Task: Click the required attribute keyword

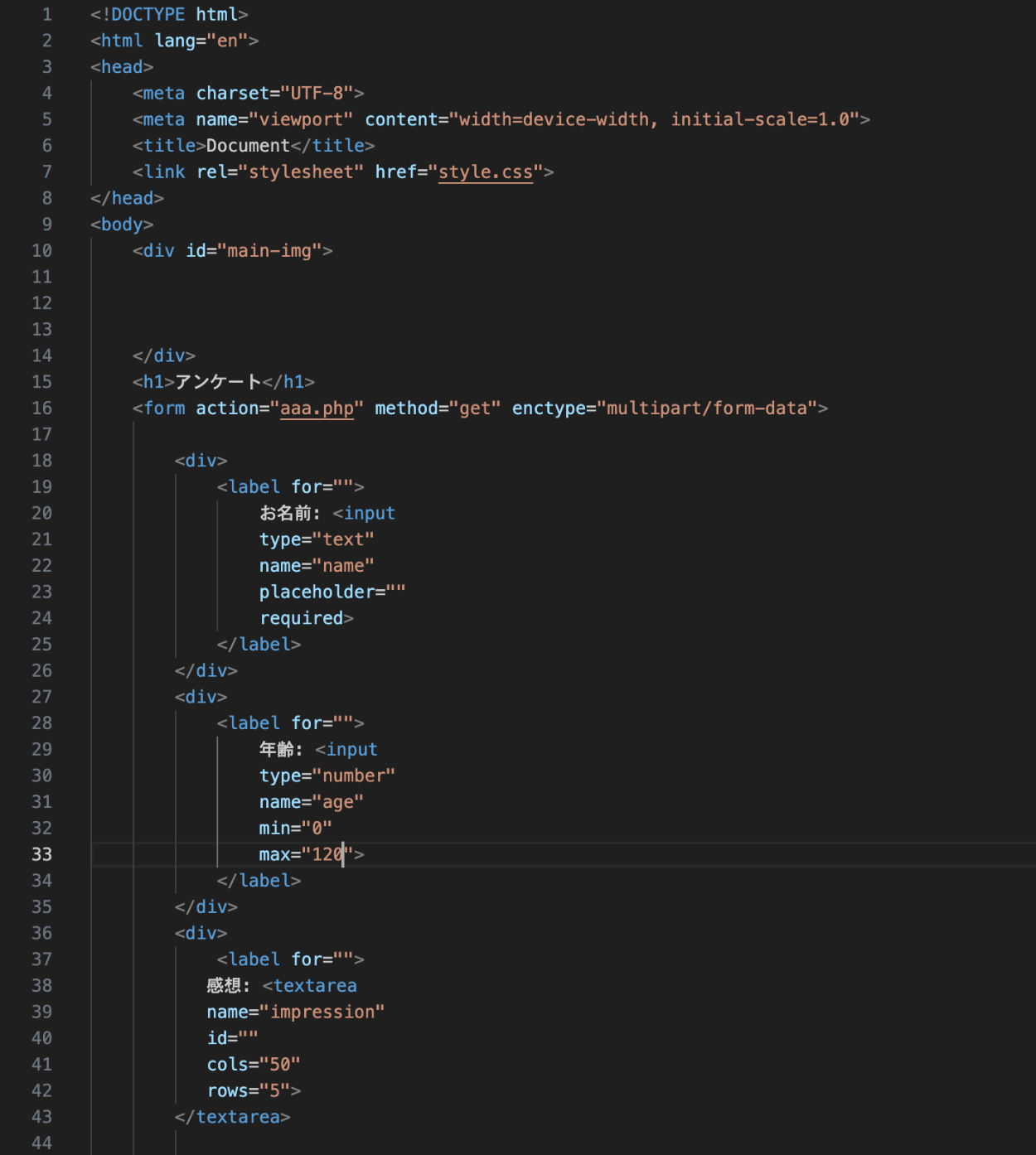Action: [x=301, y=618]
